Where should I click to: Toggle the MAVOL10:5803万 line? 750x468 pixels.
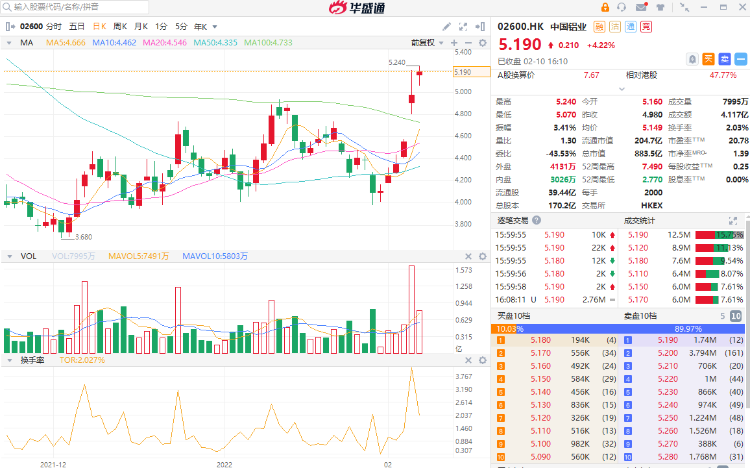click(x=215, y=256)
